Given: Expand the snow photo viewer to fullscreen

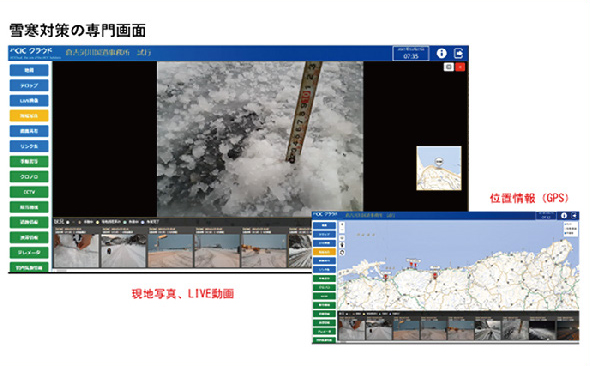Looking at the screenshot, I should [449, 67].
